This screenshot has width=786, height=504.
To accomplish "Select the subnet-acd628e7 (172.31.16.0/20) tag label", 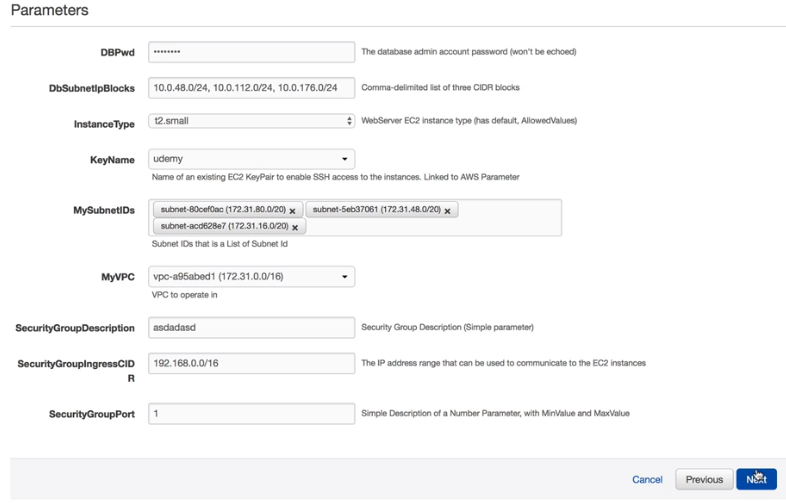I will (224, 227).
